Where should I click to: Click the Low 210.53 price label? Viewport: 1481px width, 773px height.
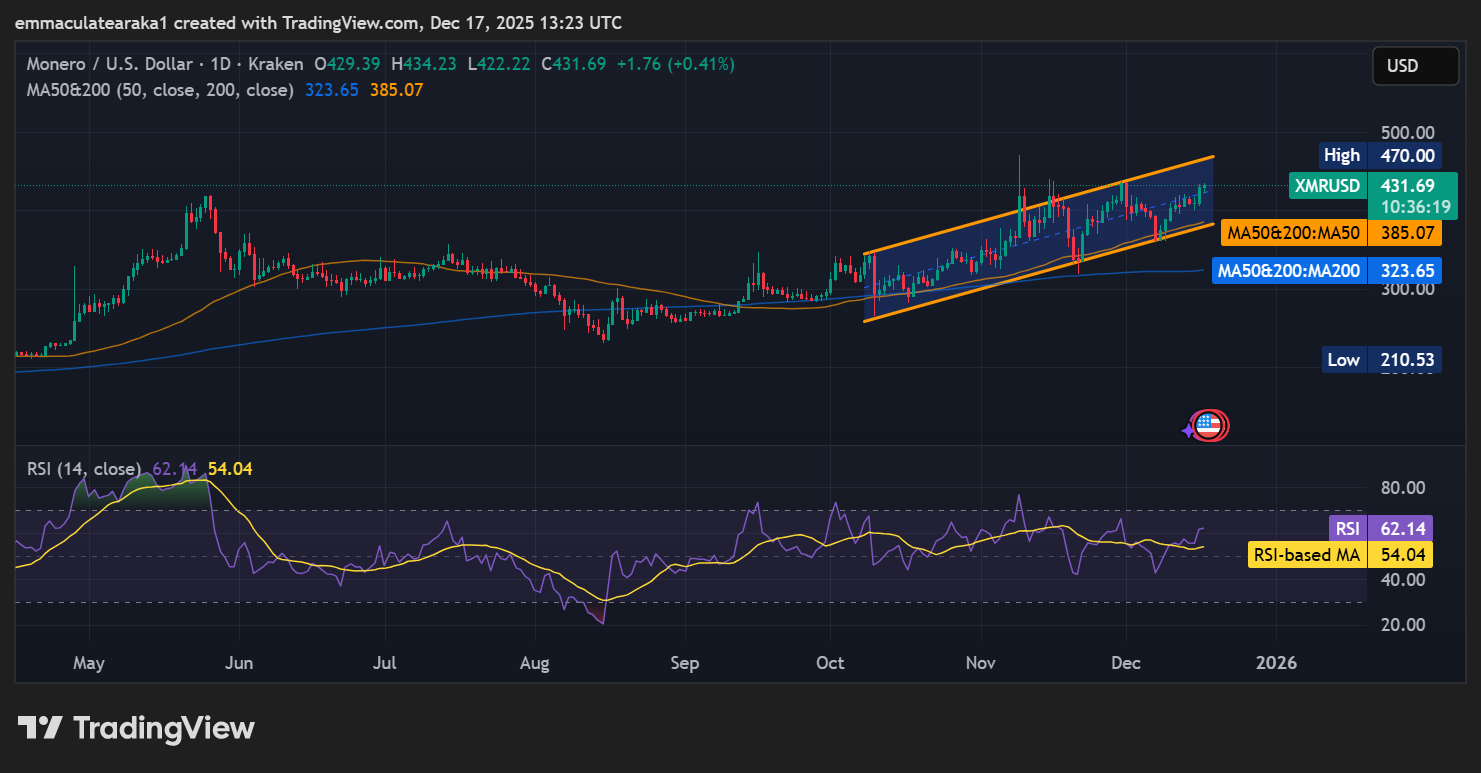point(1382,359)
